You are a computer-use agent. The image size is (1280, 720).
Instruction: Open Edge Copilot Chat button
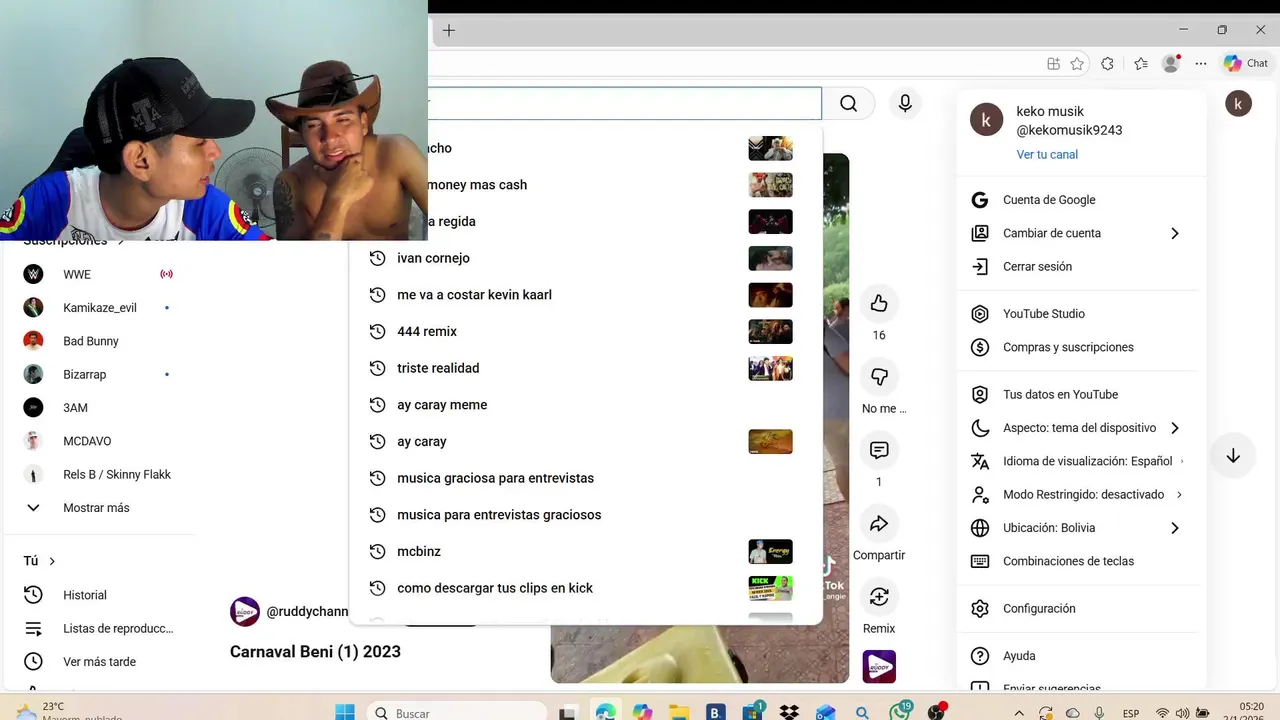(x=1246, y=63)
